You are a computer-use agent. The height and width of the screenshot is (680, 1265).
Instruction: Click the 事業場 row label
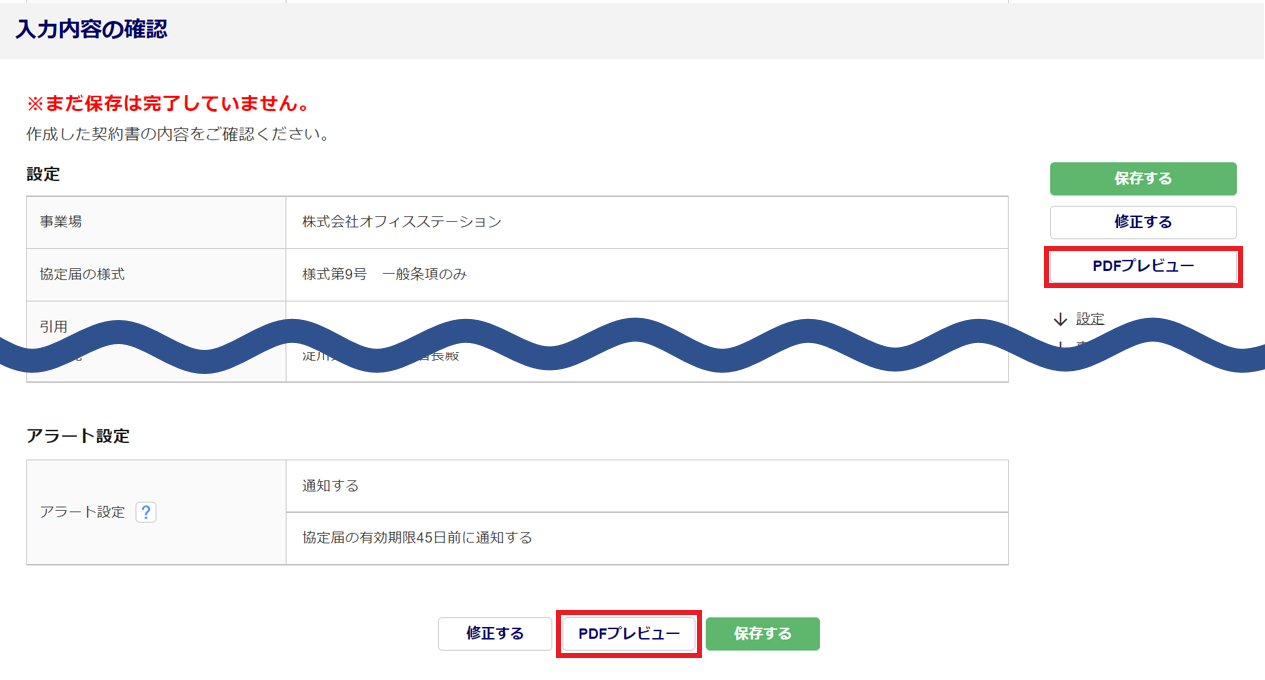61,222
